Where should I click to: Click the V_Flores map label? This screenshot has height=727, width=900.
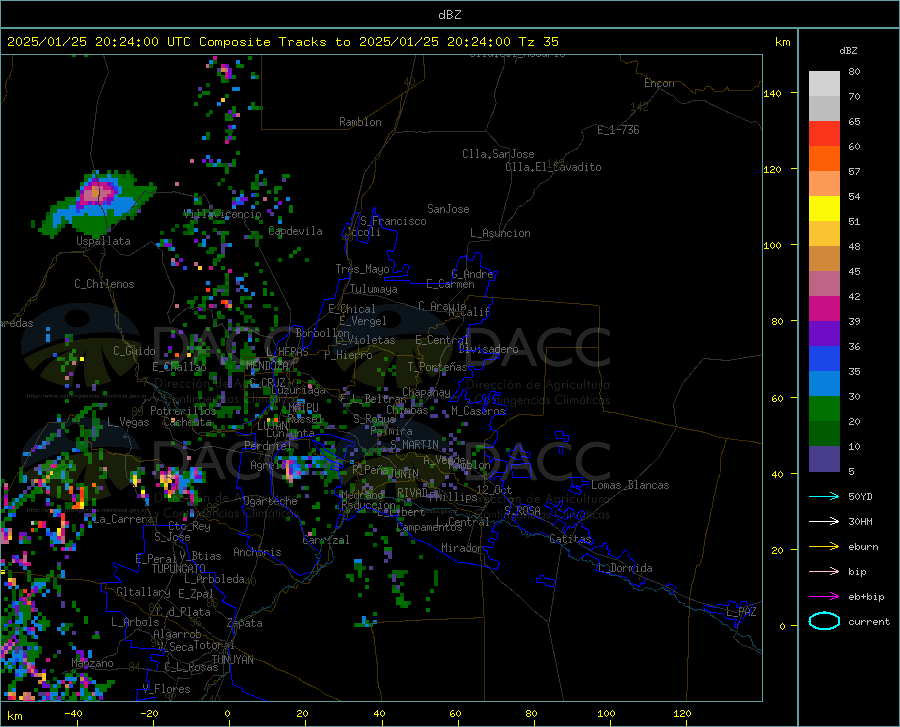coord(166,689)
